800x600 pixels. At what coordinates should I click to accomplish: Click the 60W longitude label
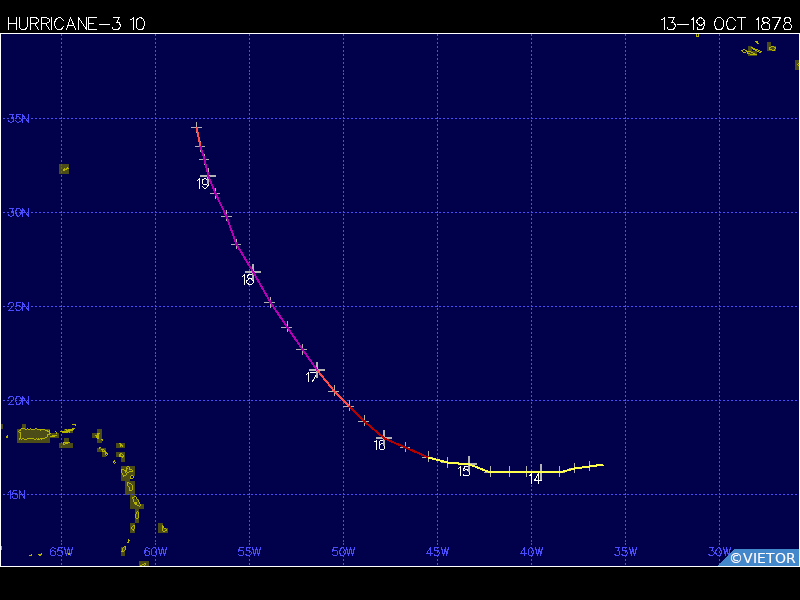click(155, 552)
